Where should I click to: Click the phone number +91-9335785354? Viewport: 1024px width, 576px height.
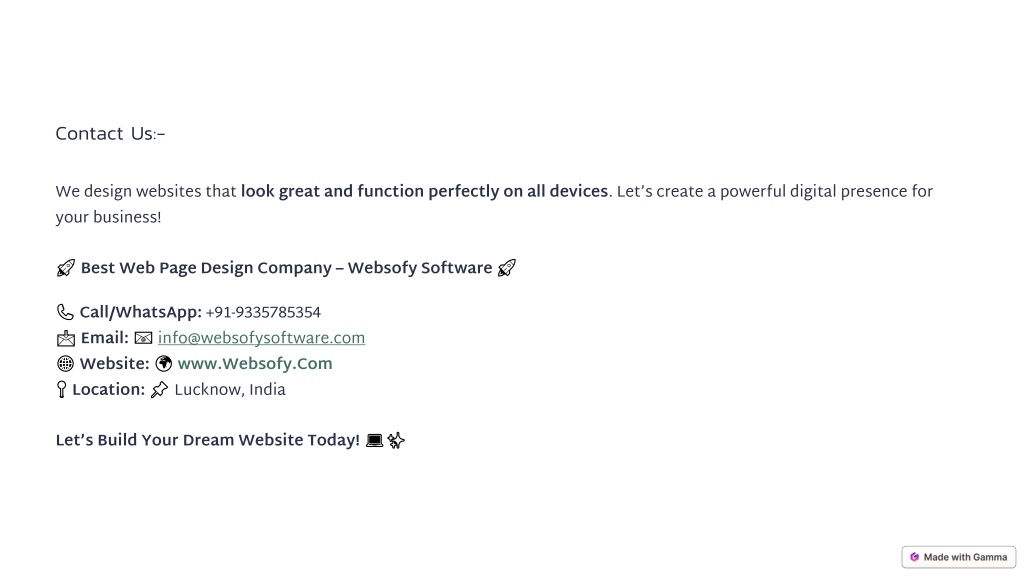pos(263,313)
